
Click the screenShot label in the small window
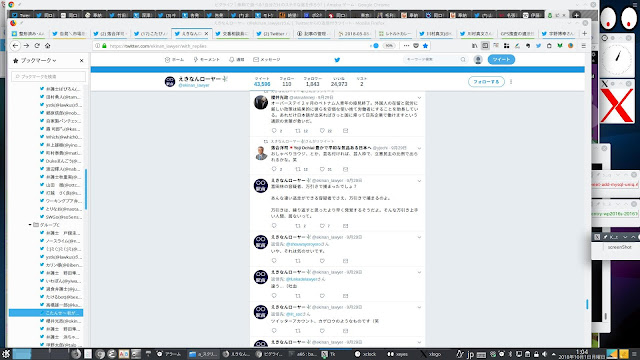(x=619, y=247)
